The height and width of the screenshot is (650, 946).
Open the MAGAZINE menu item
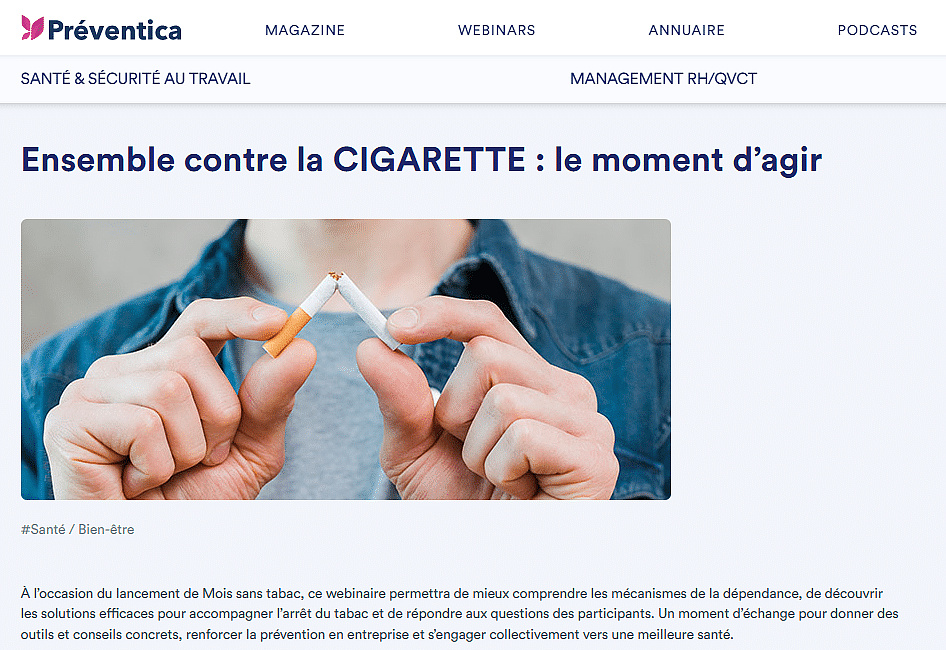click(305, 30)
